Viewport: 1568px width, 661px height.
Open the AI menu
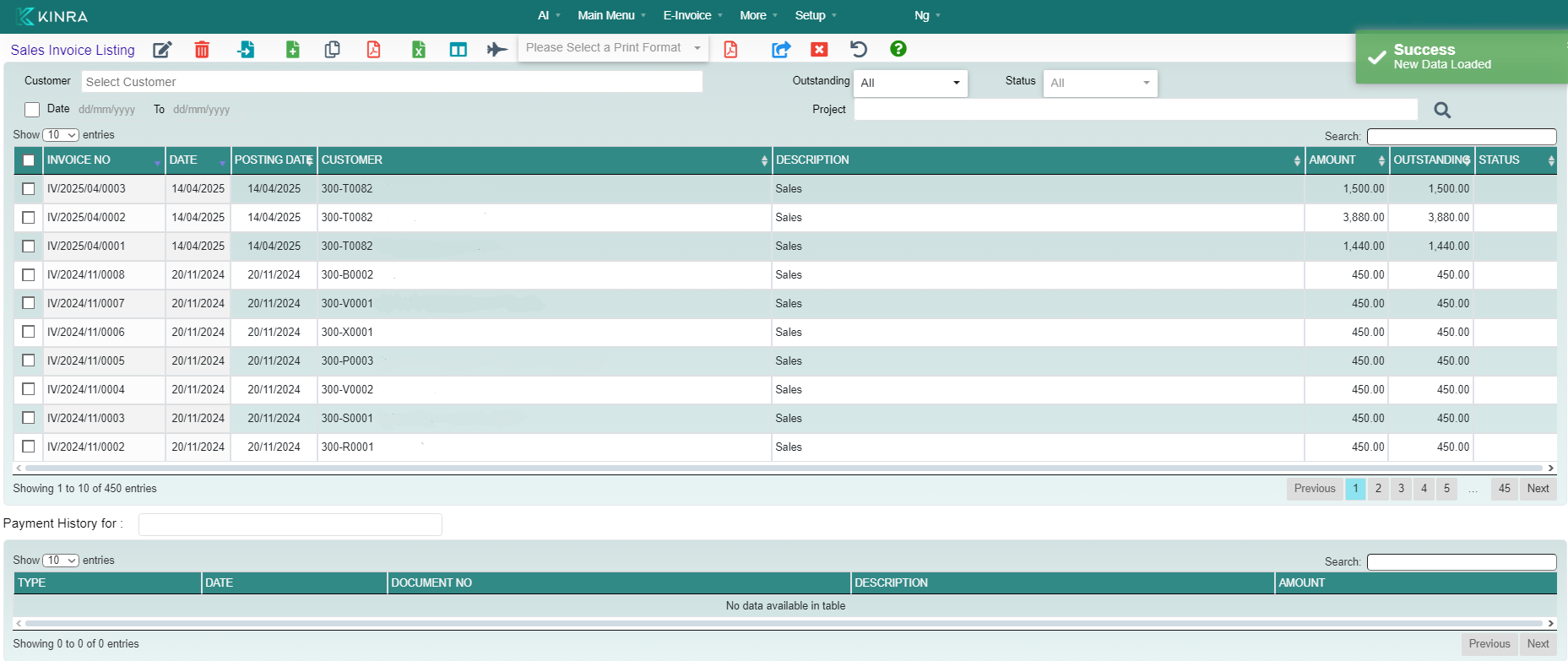point(549,15)
